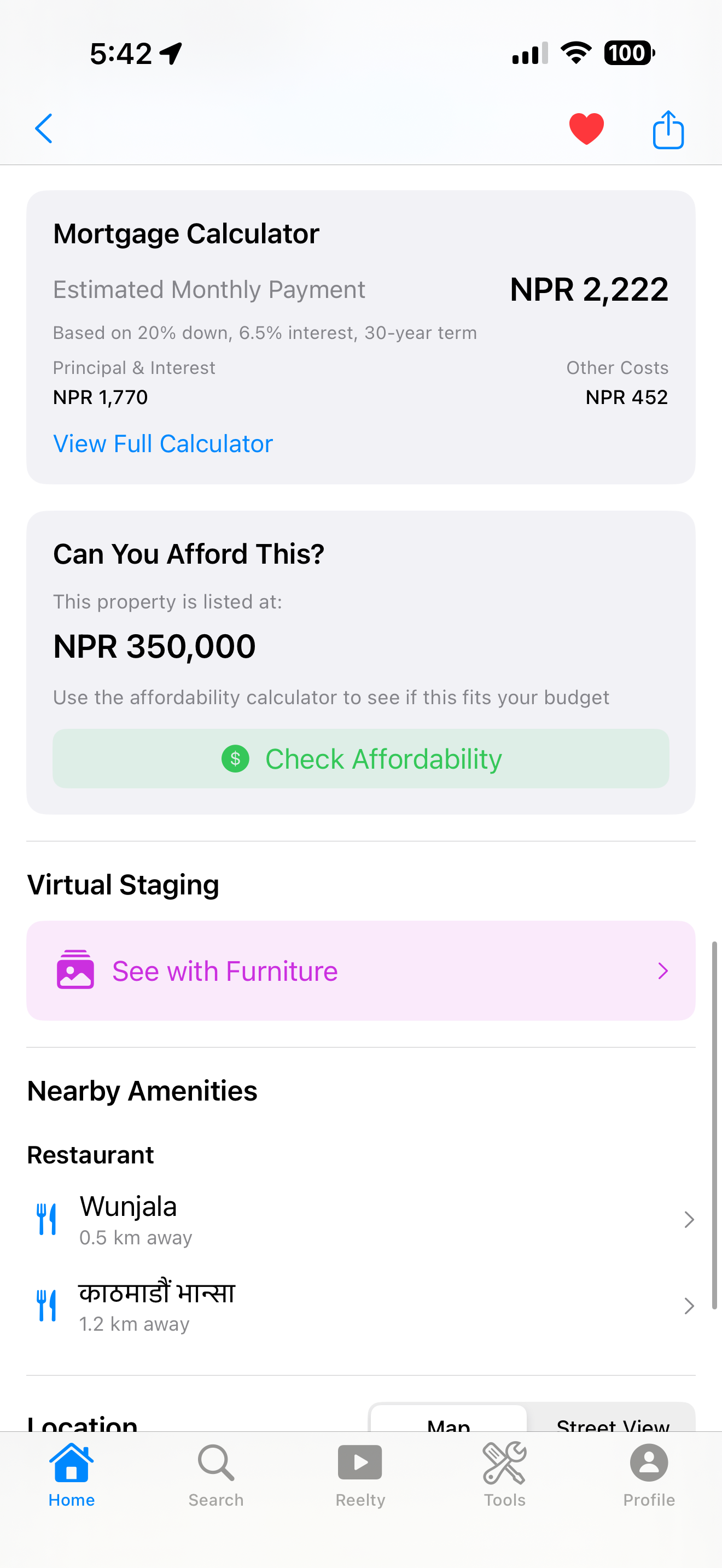The height and width of the screenshot is (1568, 722).
Task: Click View Full Calculator link
Action: tap(162, 444)
